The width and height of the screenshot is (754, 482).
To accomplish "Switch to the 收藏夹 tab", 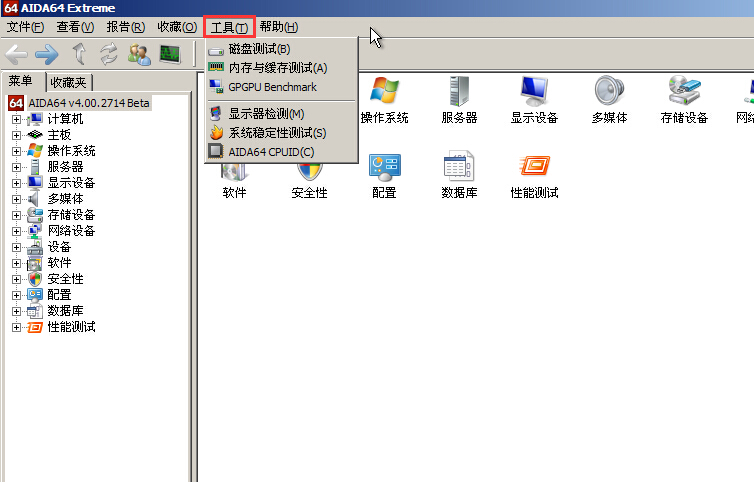I will point(69,82).
